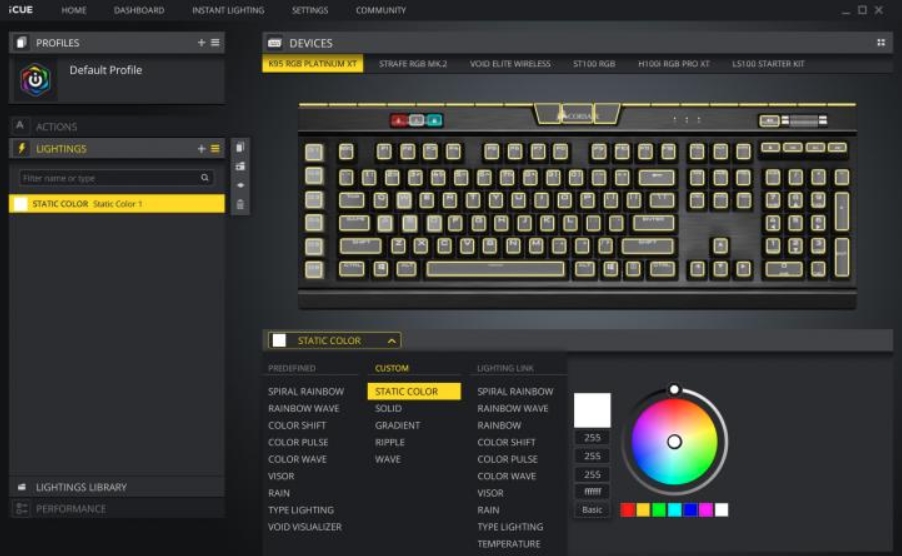Image resolution: width=902 pixels, height=556 pixels.
Task: Click the Default Profile iCUE logo thumbnail
Action: point(35,79)
